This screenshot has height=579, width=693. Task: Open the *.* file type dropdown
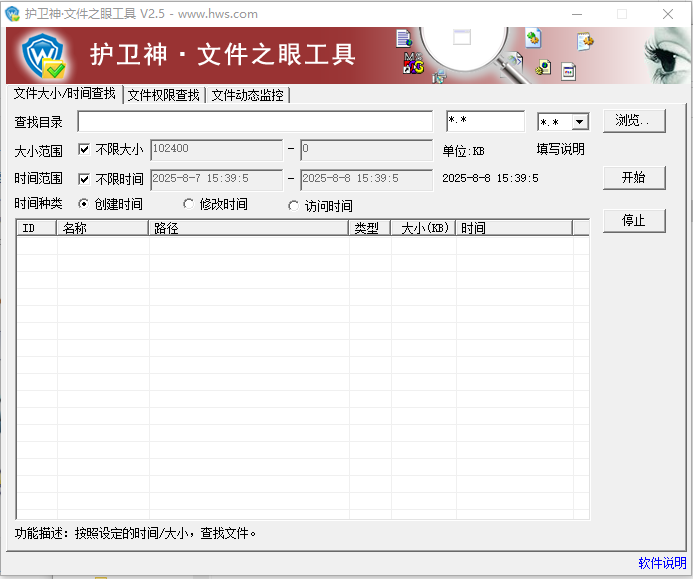[579, 122]
